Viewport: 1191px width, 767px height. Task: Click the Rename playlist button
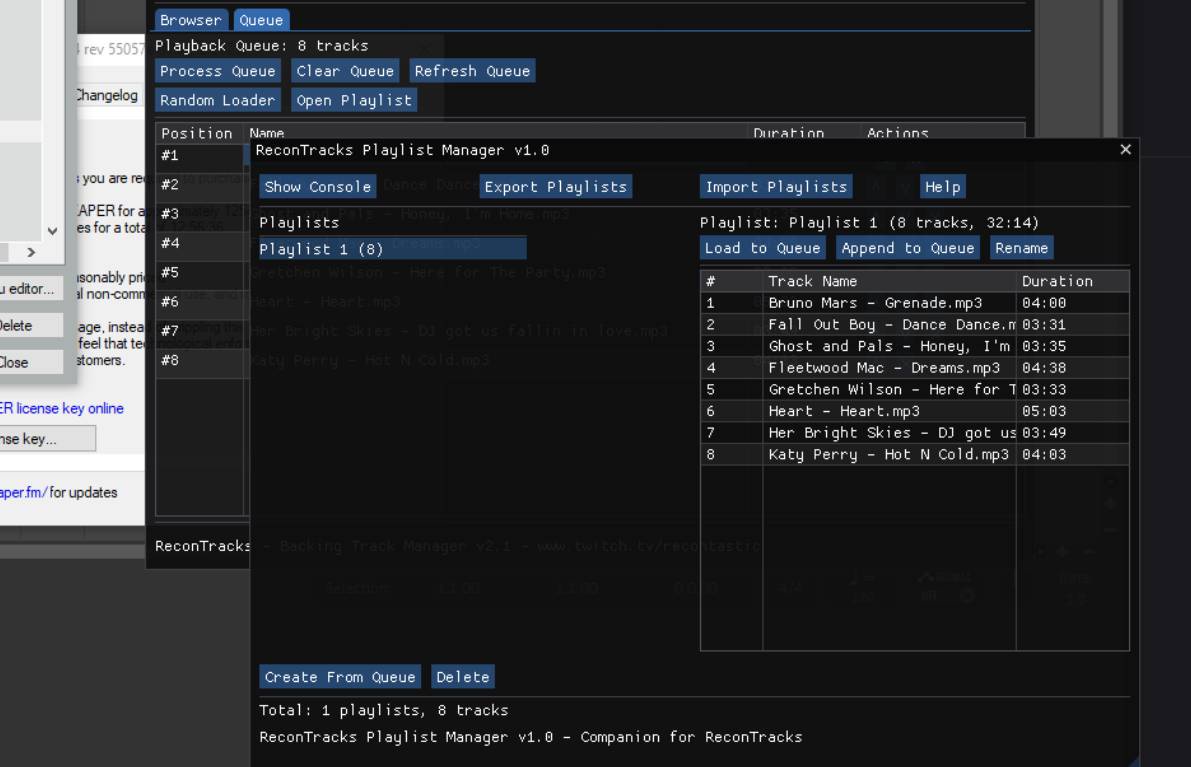tap(1021, 248)
